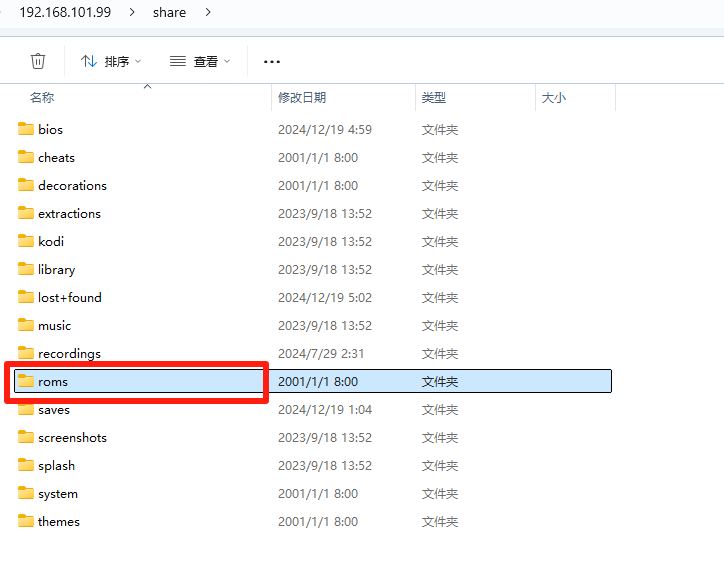The width and height of the screenshot is (724, 567).
Task: Select the extractions folder name
Action: tap(69, 213)
